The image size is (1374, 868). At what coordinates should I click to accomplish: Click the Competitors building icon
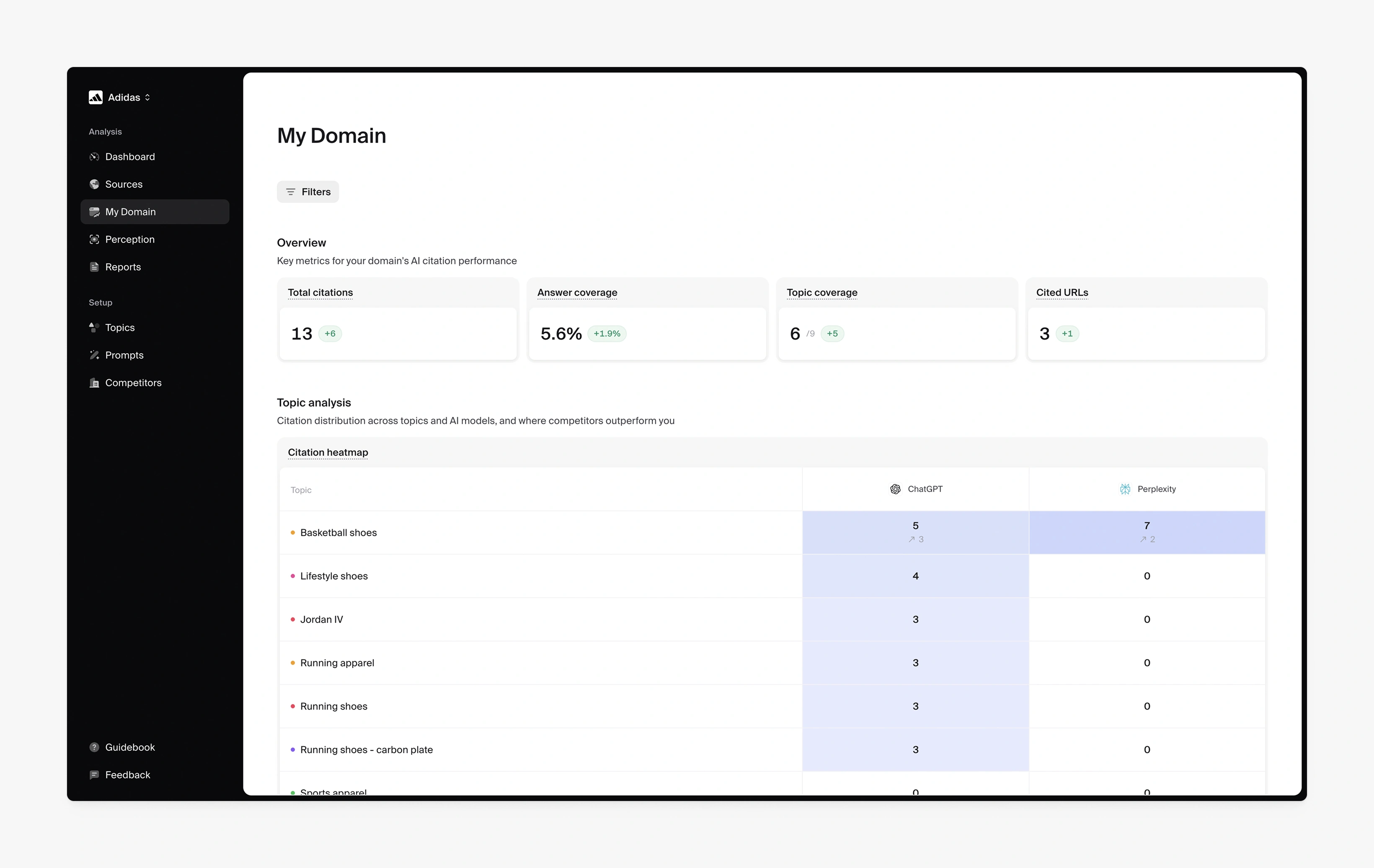(x=94, y=383)
